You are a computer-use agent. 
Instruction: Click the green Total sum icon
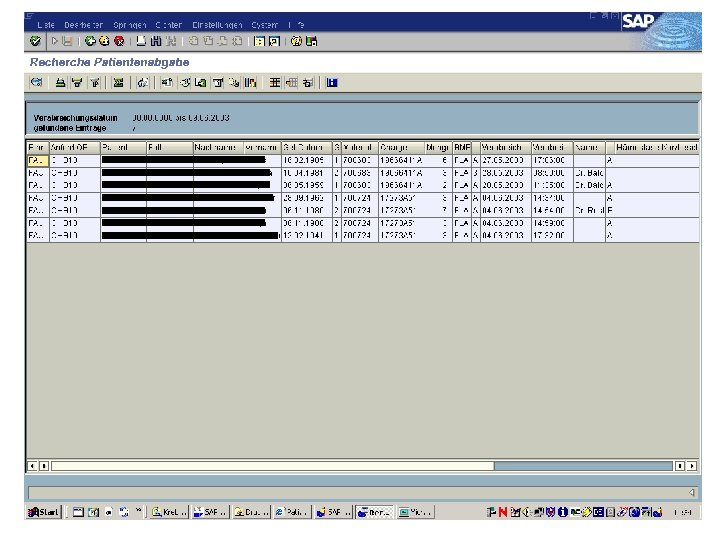(118, 83)
